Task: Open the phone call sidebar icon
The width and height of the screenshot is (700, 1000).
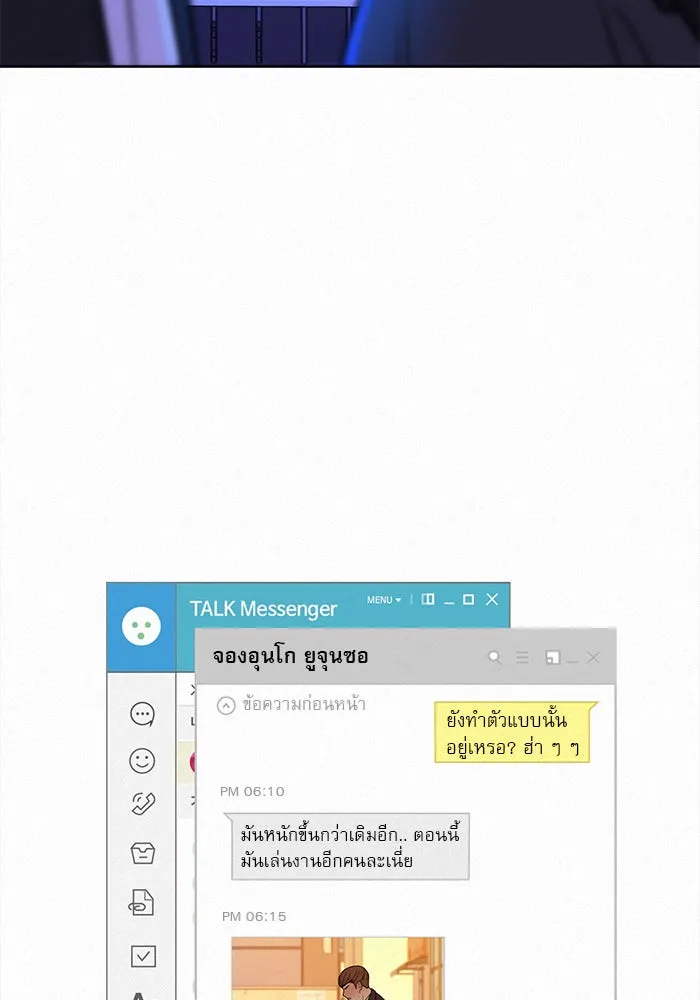Action: pos(143,804)
